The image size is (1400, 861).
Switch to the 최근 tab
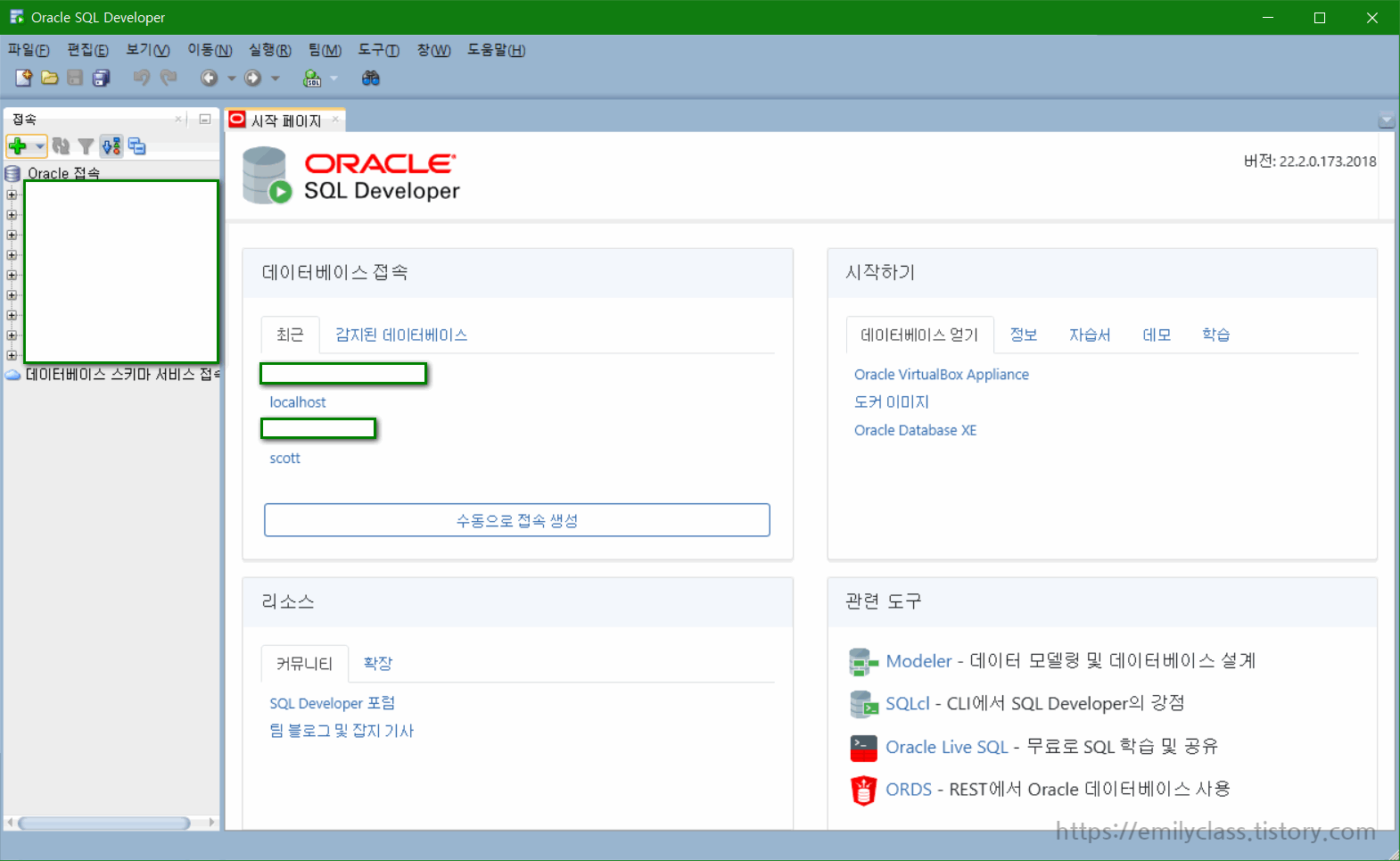(290, 335)
